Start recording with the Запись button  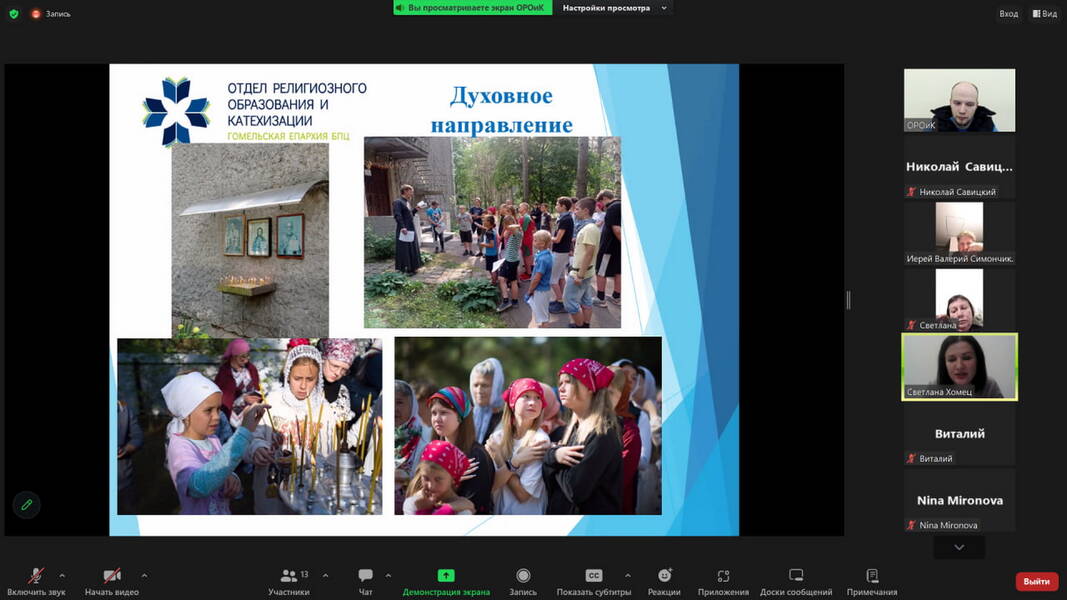coord(523,581)
